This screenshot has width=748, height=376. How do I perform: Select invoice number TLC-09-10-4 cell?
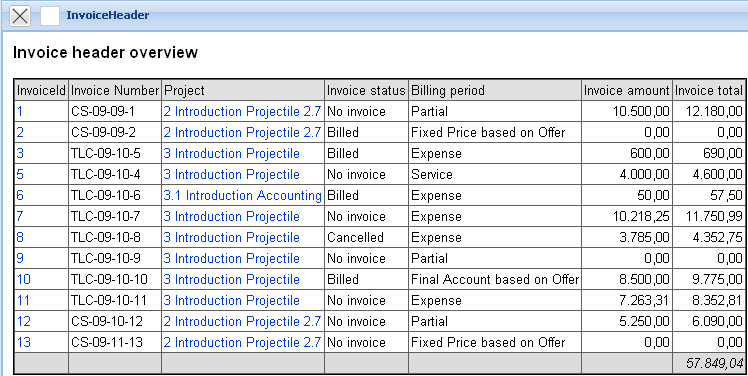(115, 175)
